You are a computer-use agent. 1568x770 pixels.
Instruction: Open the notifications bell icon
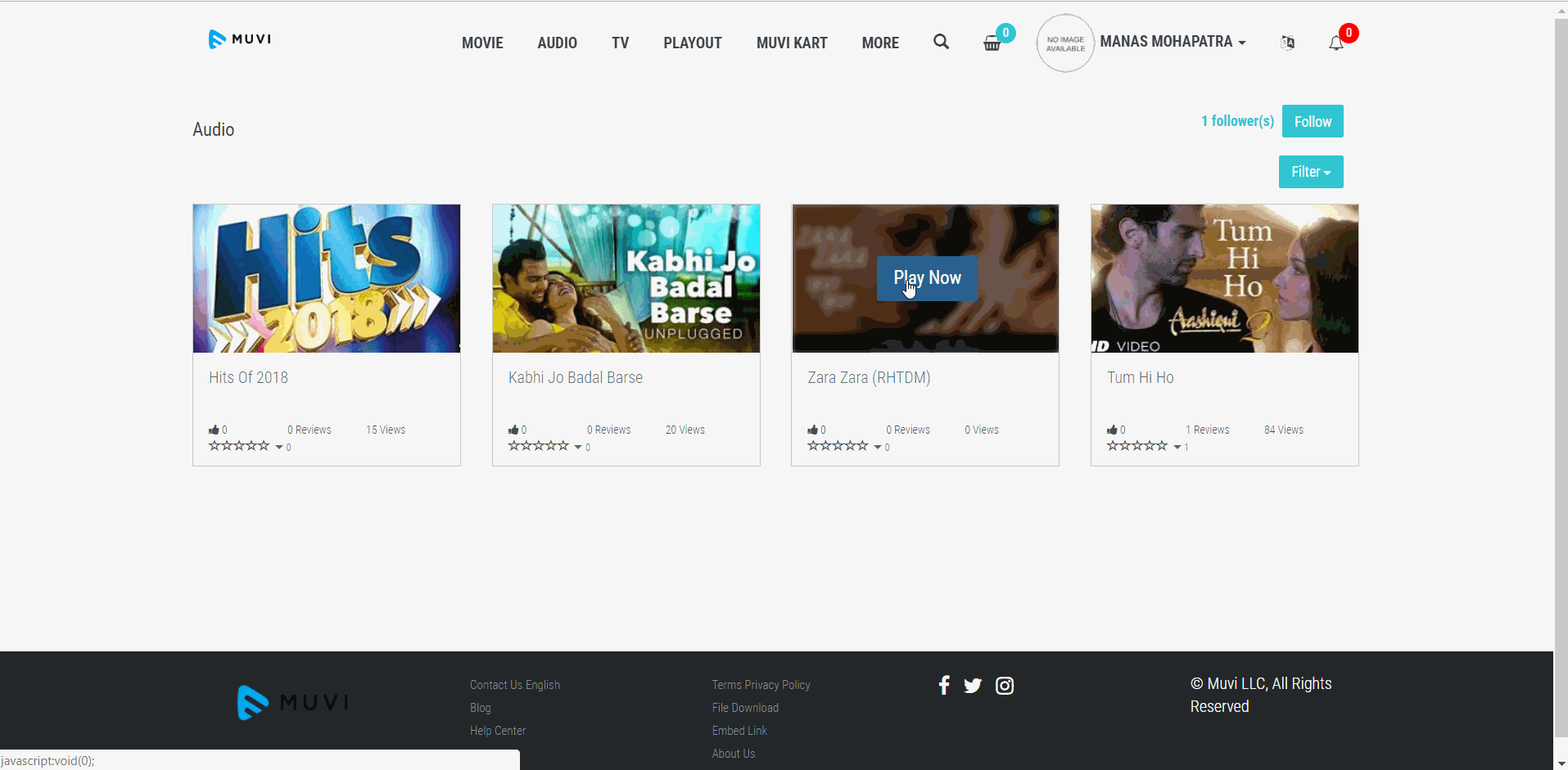pyautogui.click(x=1336, y=43)
